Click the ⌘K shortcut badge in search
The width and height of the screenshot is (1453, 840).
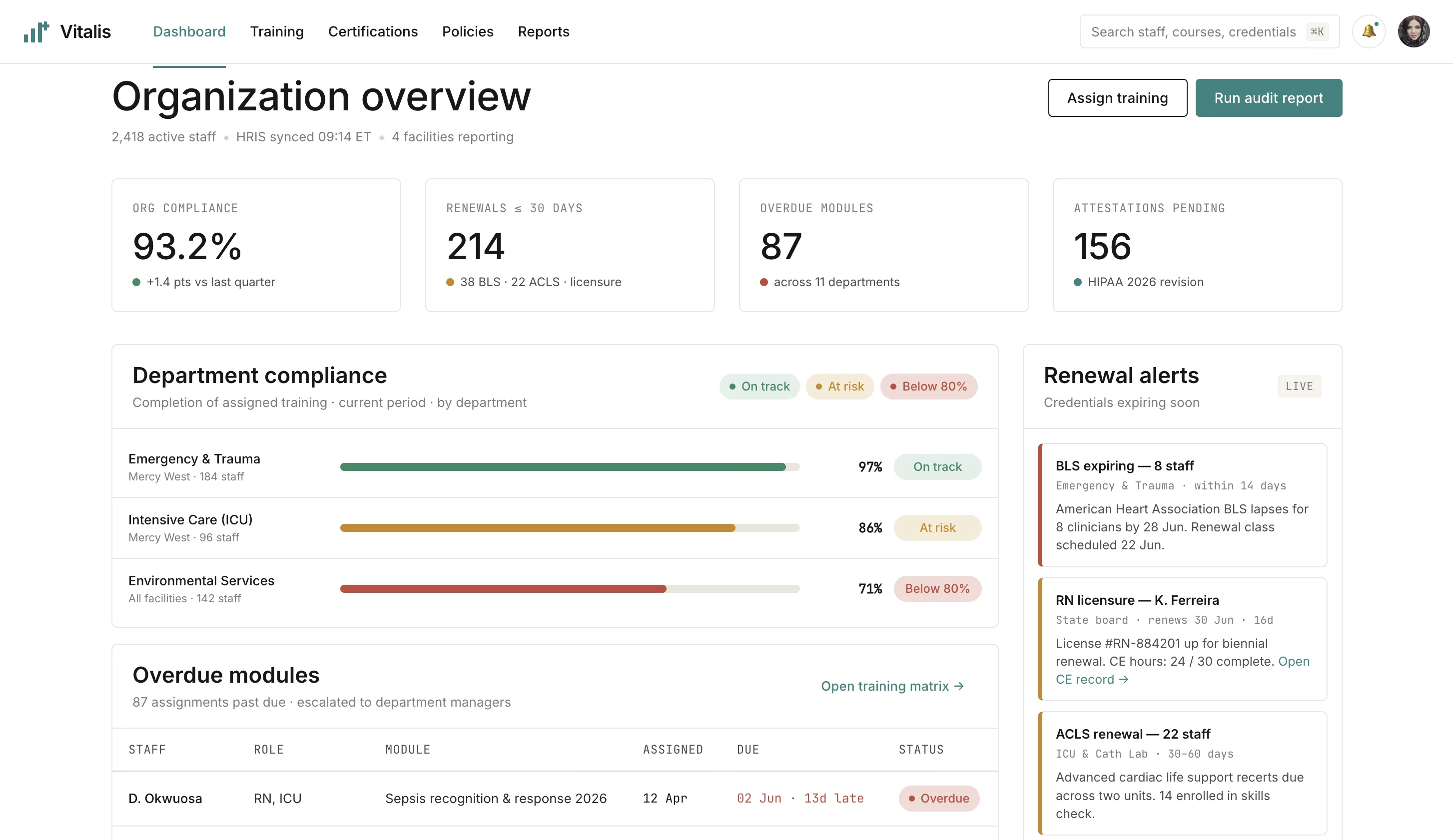(x=1317, y=31)
